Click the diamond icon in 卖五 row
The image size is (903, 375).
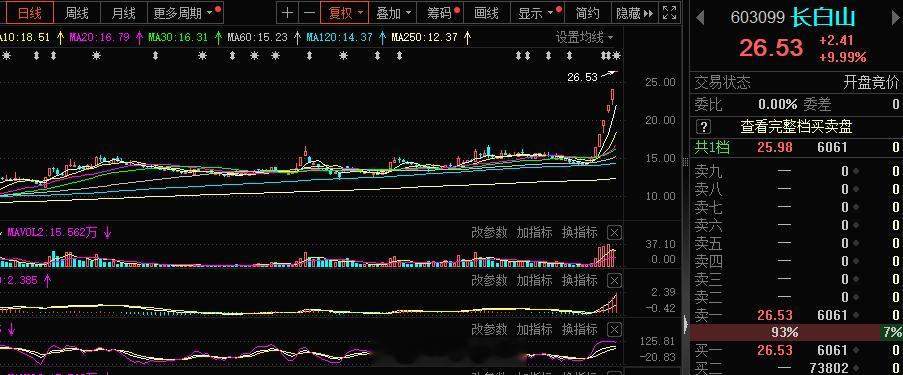click(856, 243)
